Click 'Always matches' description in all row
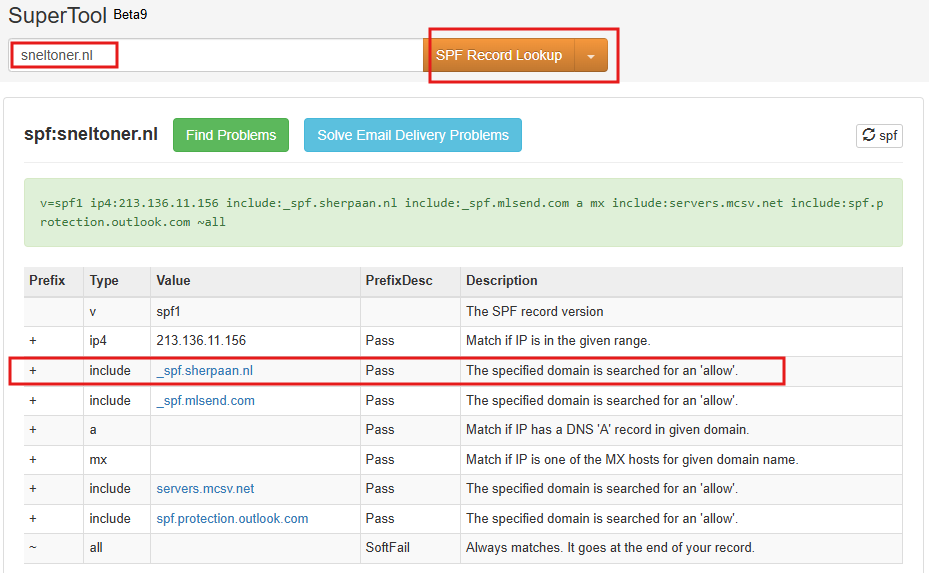 [610, 548]
